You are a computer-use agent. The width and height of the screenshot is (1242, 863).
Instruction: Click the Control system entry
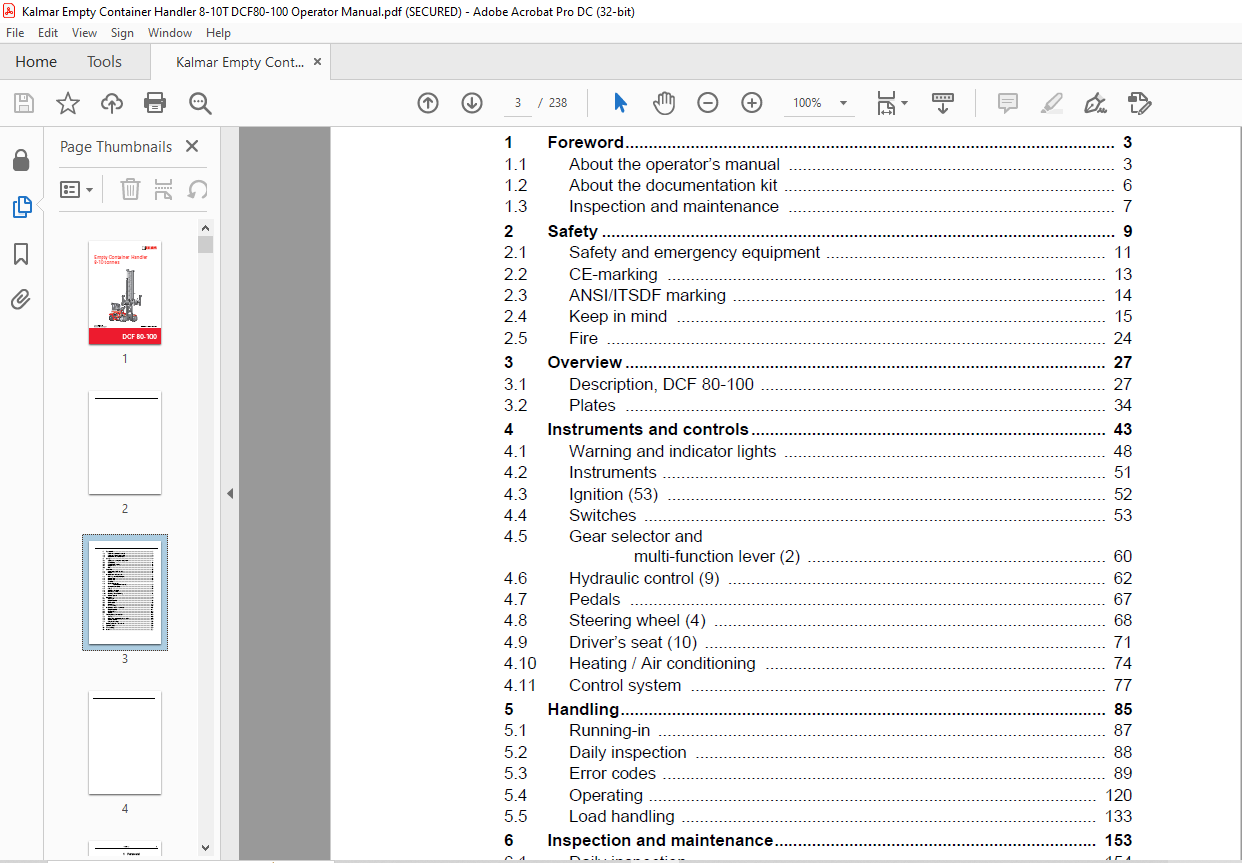click(625, 685)
